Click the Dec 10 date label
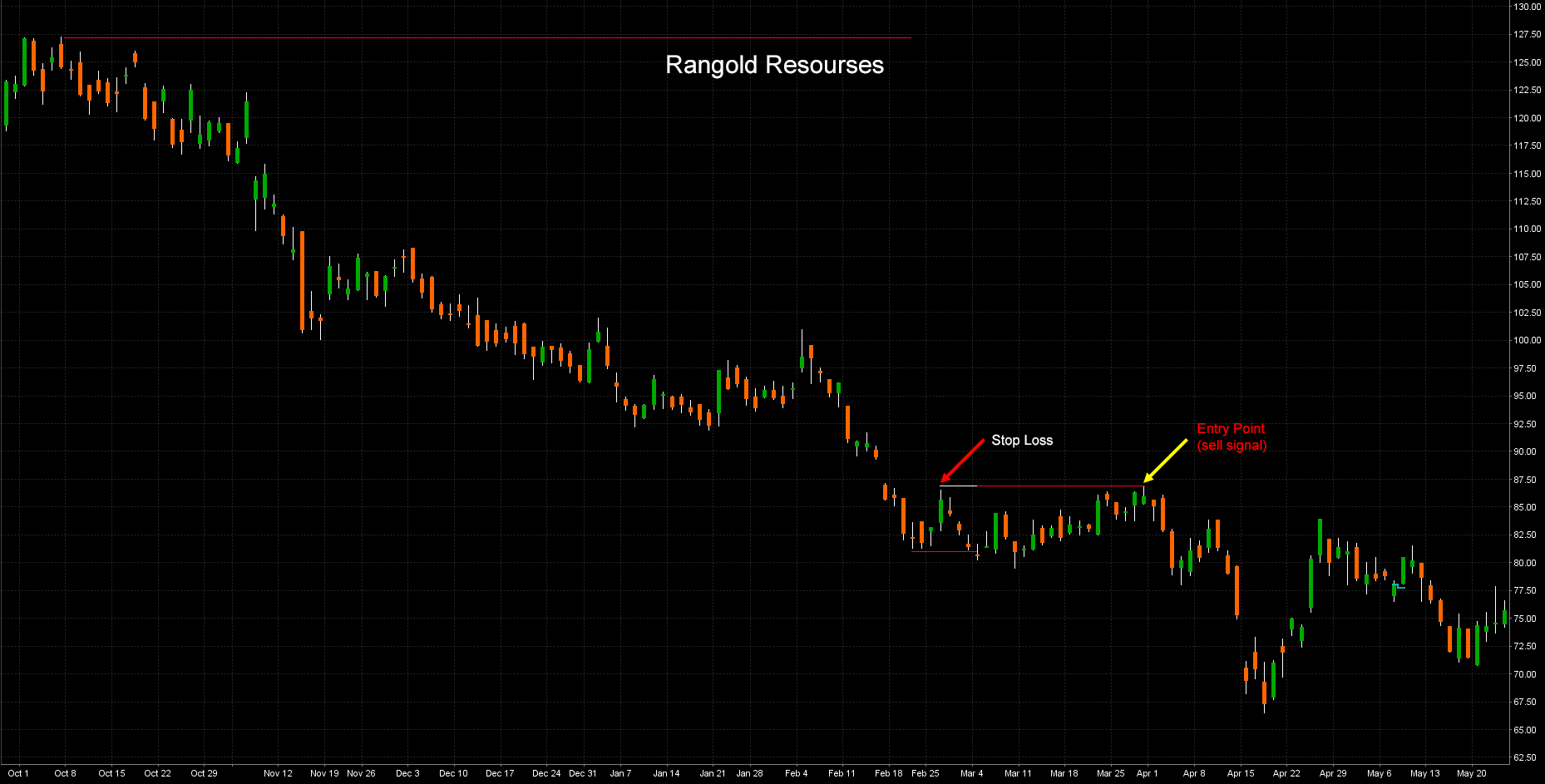Image resolution: width=1545 pixels, height=784 pixels. coord(453,773)
